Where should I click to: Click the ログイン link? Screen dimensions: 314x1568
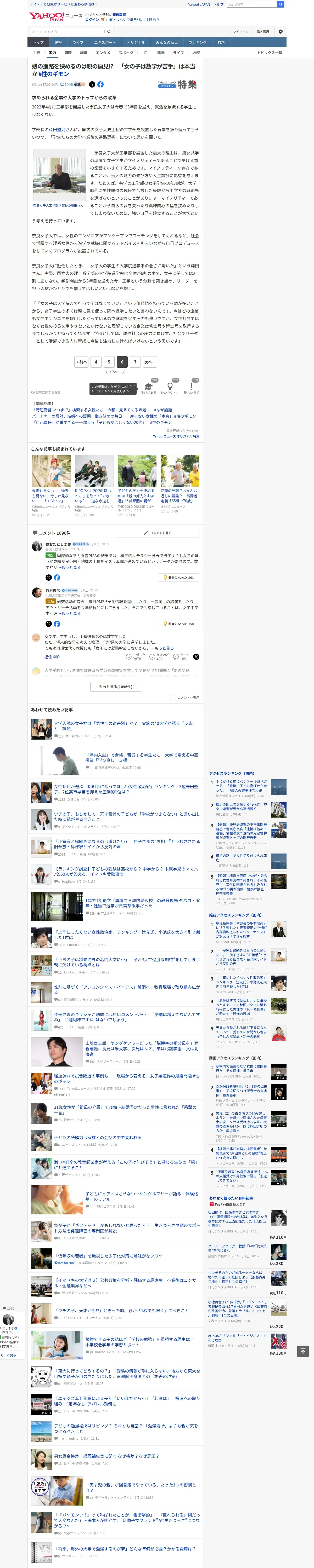click(92, 20)
